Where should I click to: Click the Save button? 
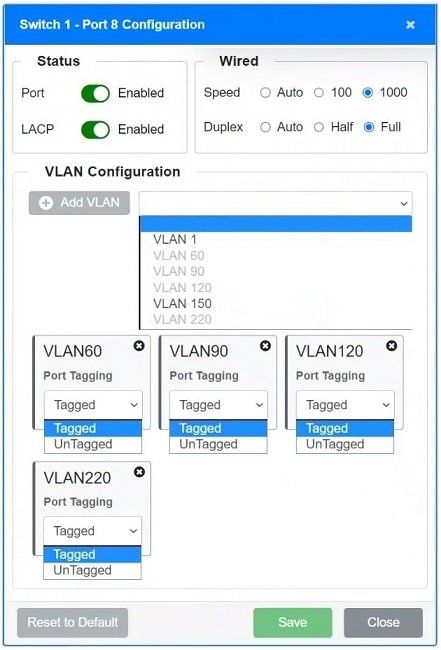(x=293, y=622)
